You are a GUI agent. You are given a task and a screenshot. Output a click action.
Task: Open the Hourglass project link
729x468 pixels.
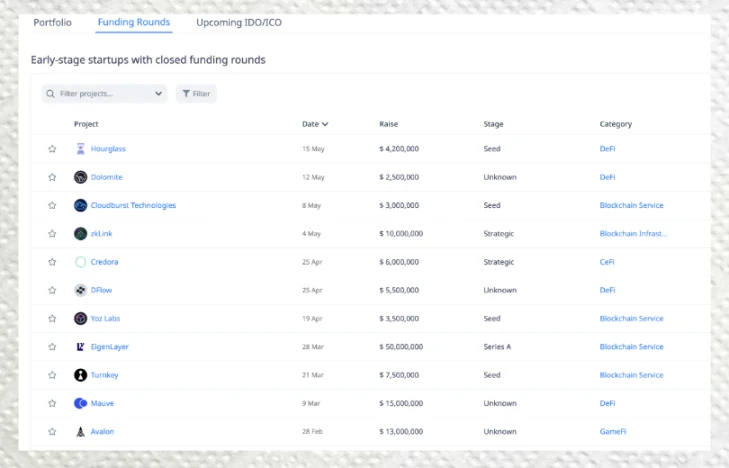[108, 149]
